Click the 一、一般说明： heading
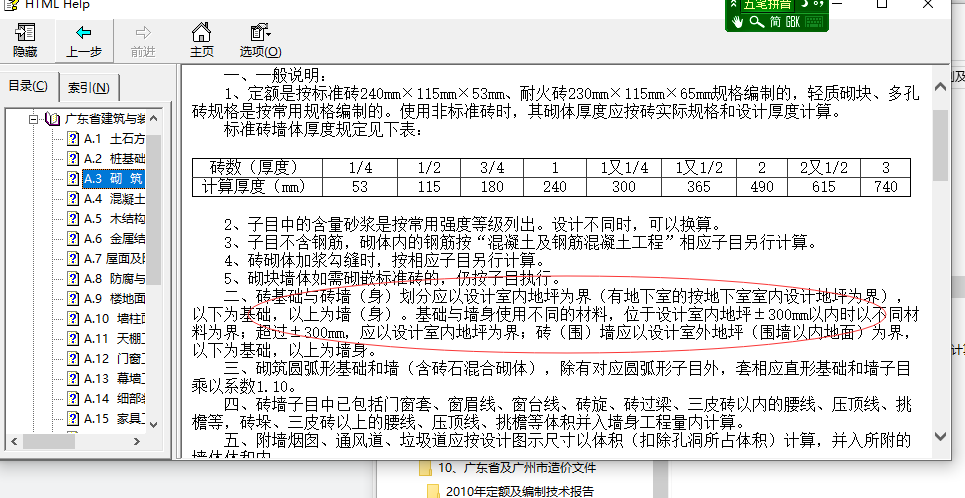Screen dimensions: 965x498 click(274, 75)
